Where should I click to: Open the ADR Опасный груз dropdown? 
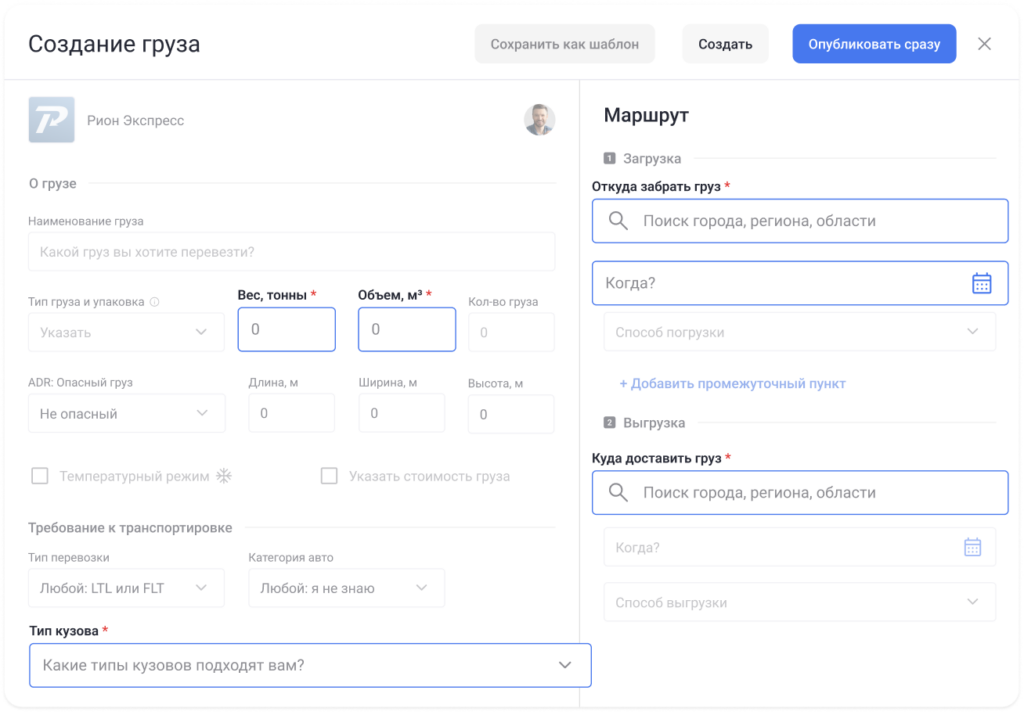126,413
